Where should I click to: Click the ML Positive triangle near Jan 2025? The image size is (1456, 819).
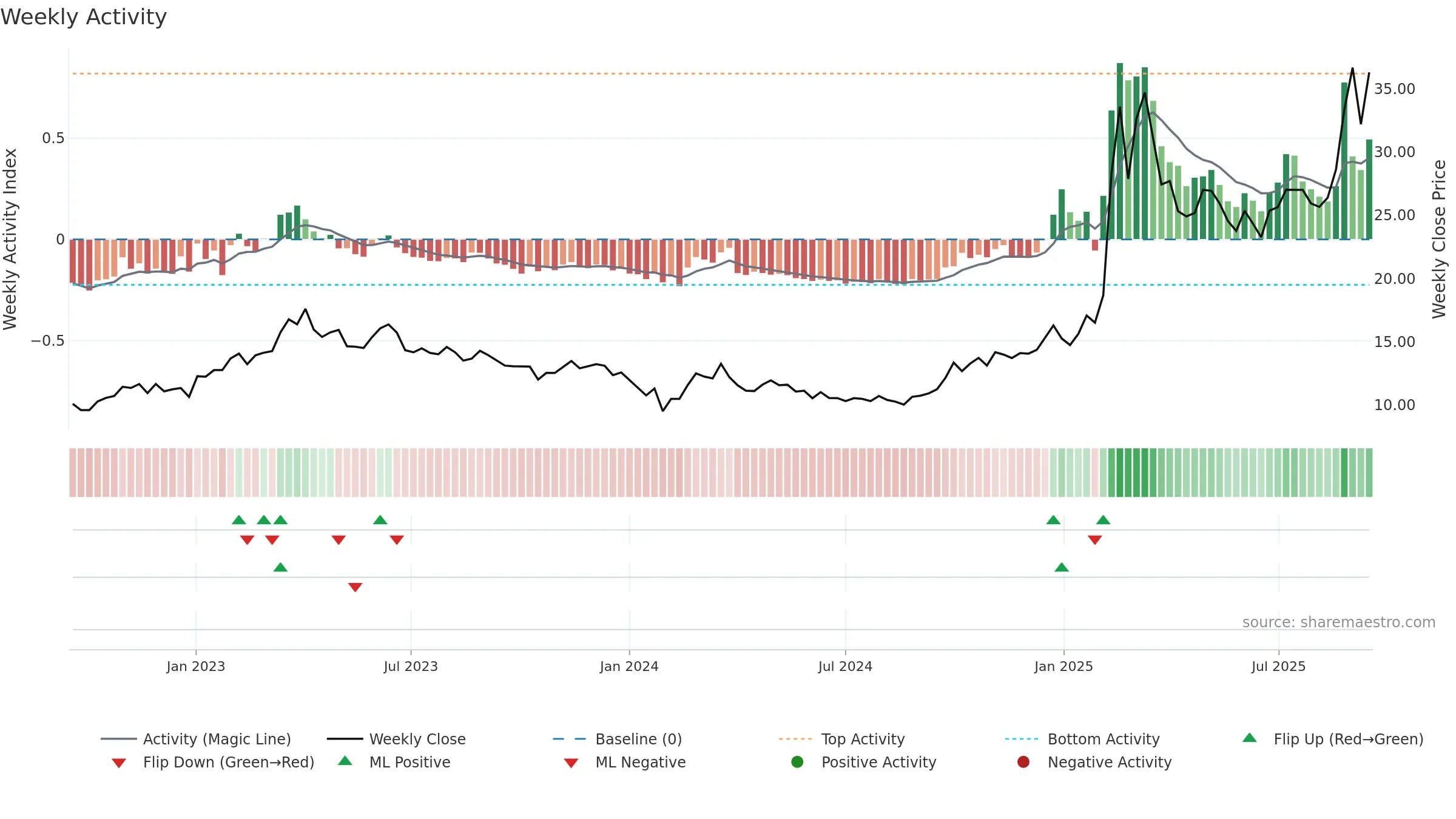[1062, 567]
